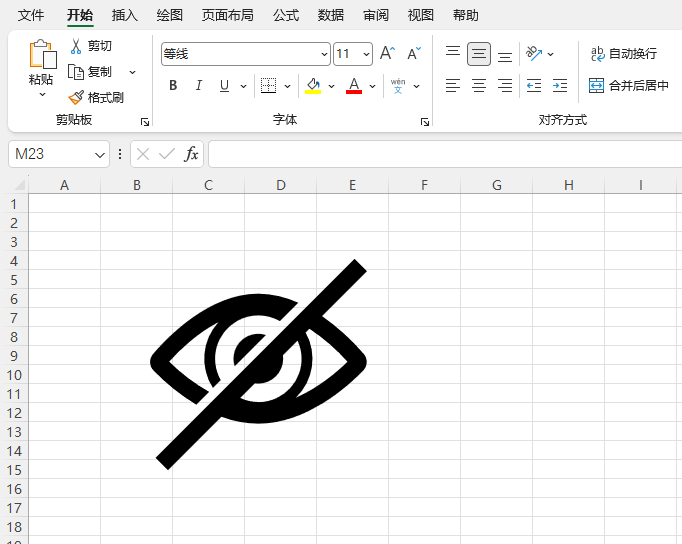Select column A header
682x544 pixels.
click(x=64, y=185)
